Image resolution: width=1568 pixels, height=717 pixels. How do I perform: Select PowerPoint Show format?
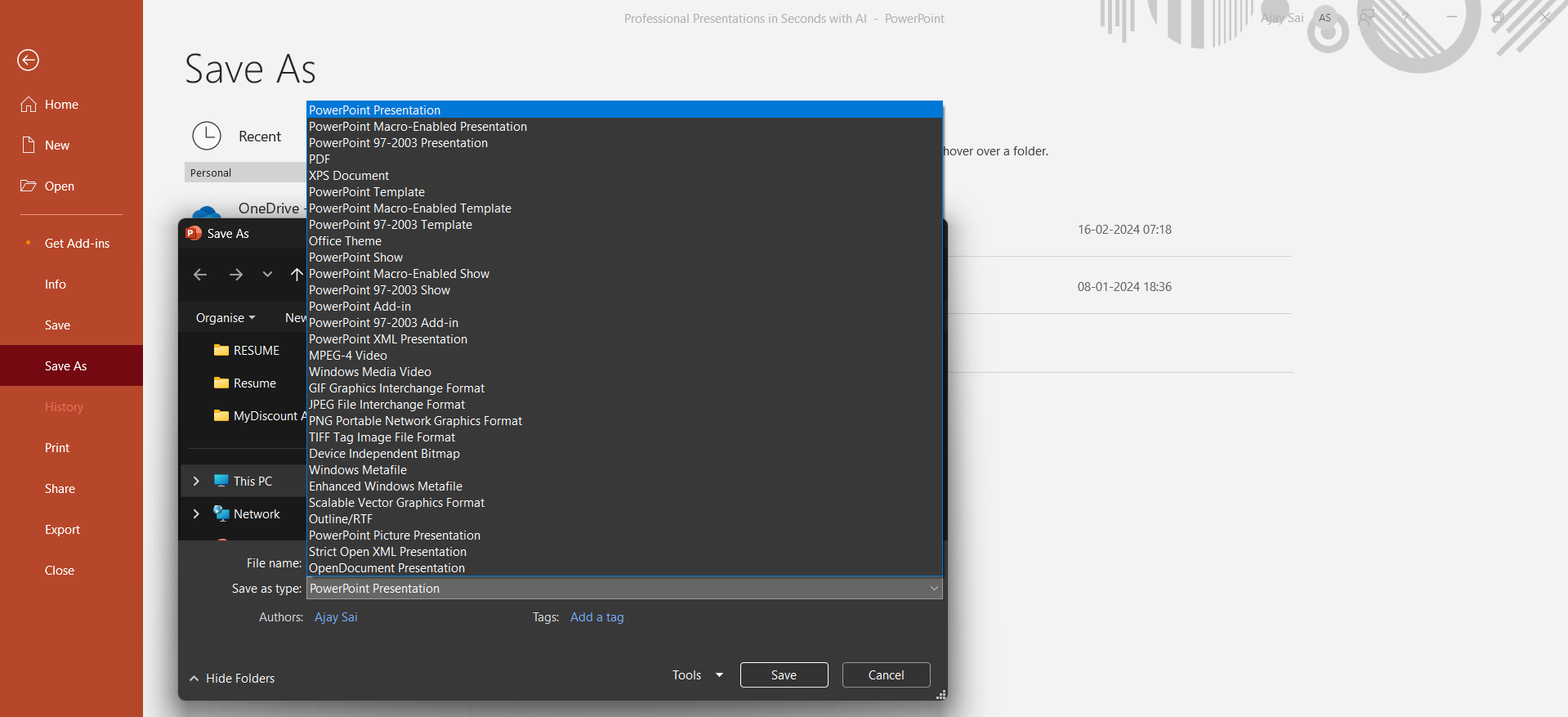(624, 258)
